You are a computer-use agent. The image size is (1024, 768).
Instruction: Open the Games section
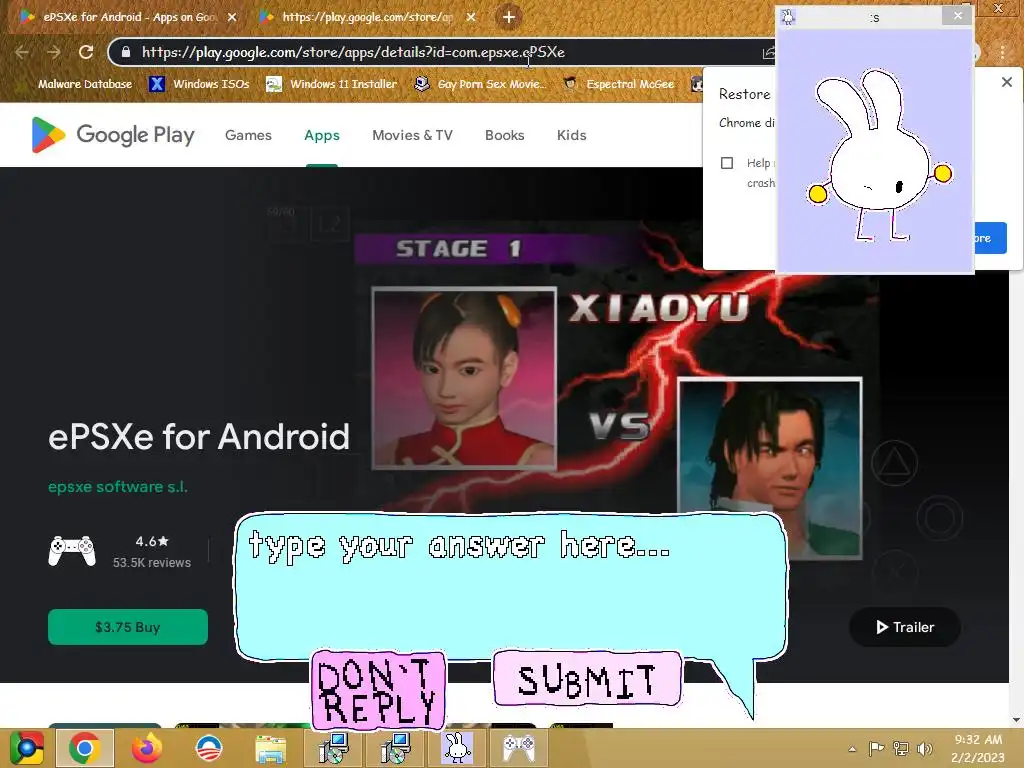click(248, 135)
